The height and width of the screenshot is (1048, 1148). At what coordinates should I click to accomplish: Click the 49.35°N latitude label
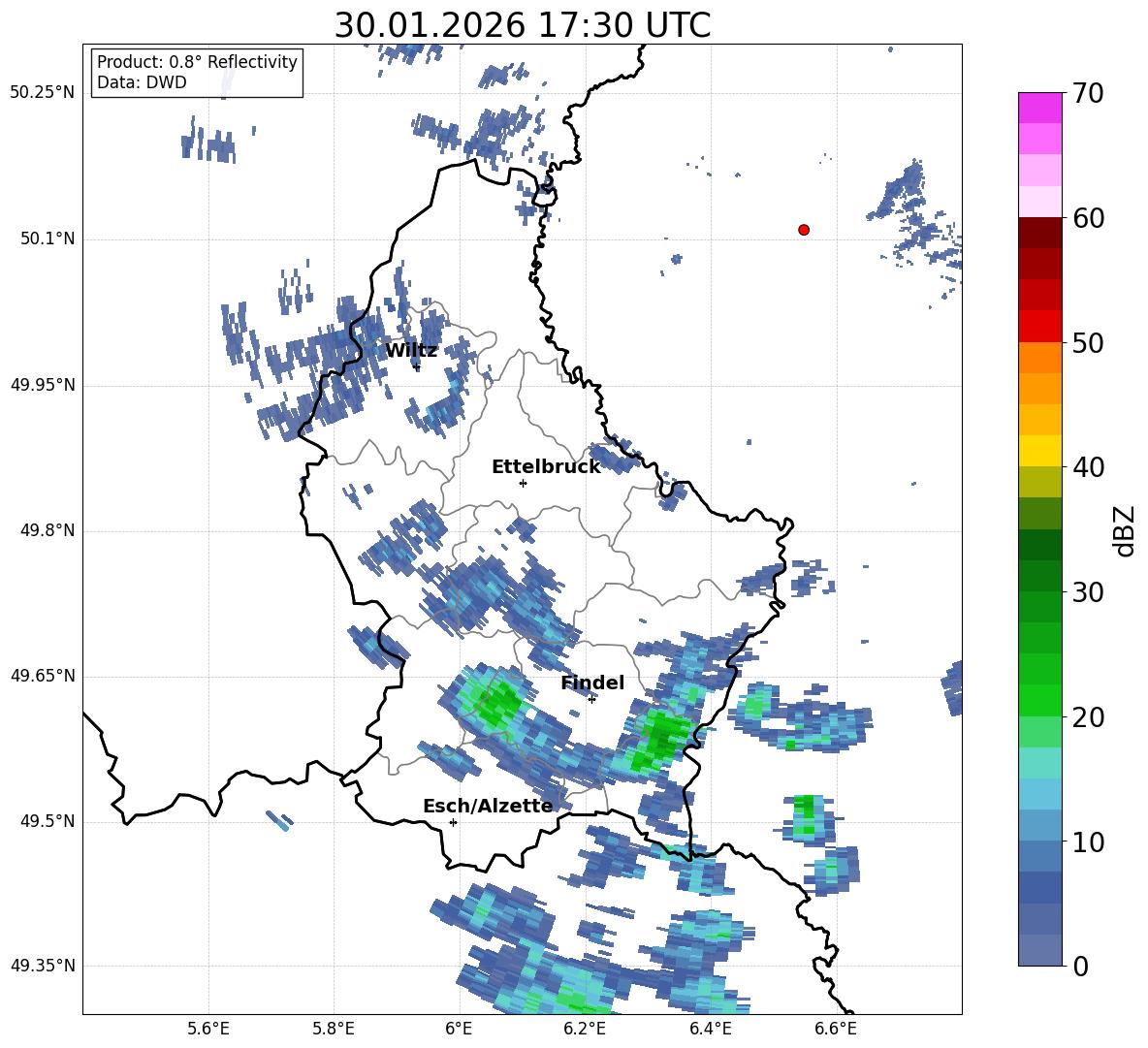point(43,966)
